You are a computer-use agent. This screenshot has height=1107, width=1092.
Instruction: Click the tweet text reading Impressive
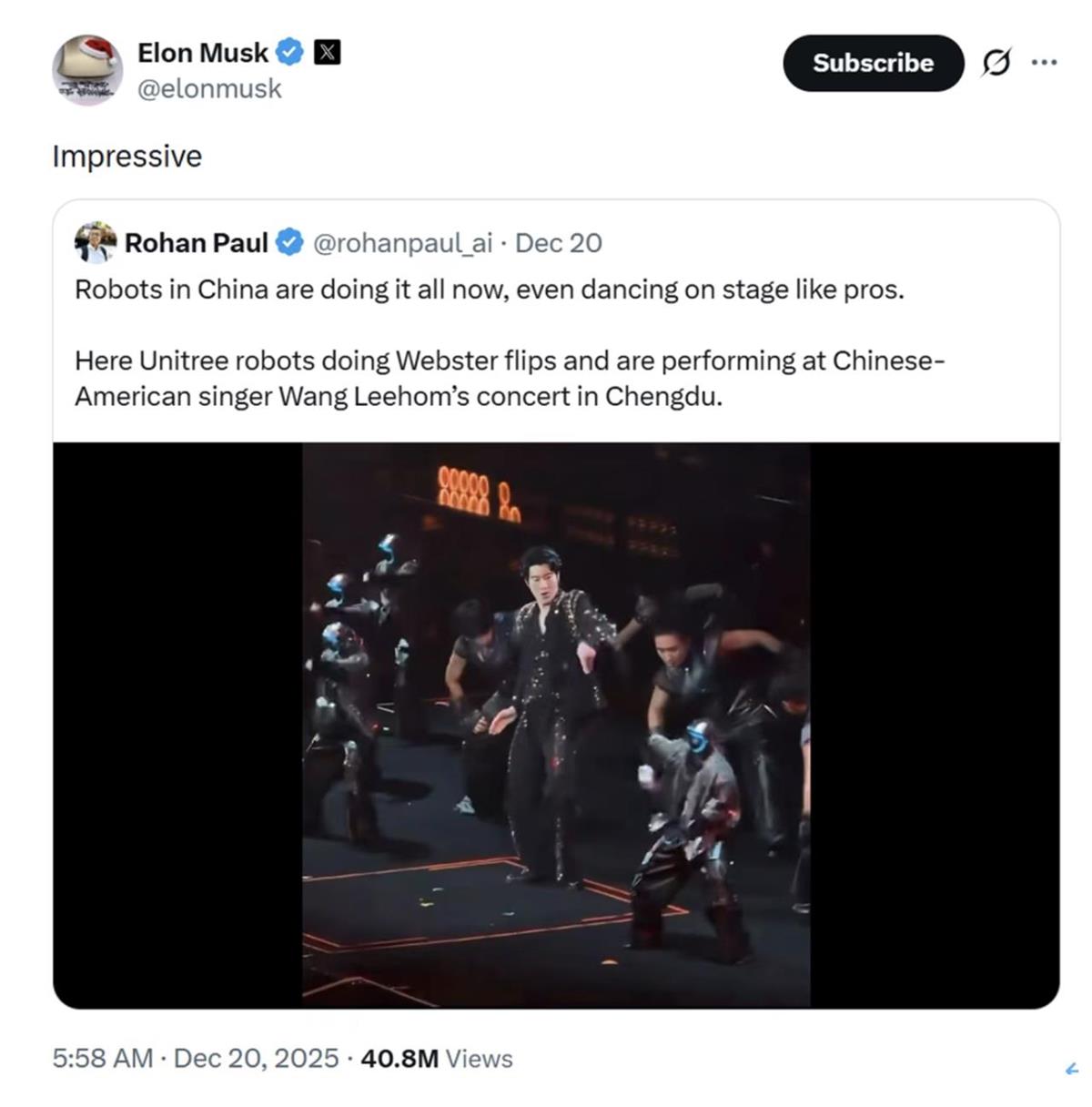(127, 156)
